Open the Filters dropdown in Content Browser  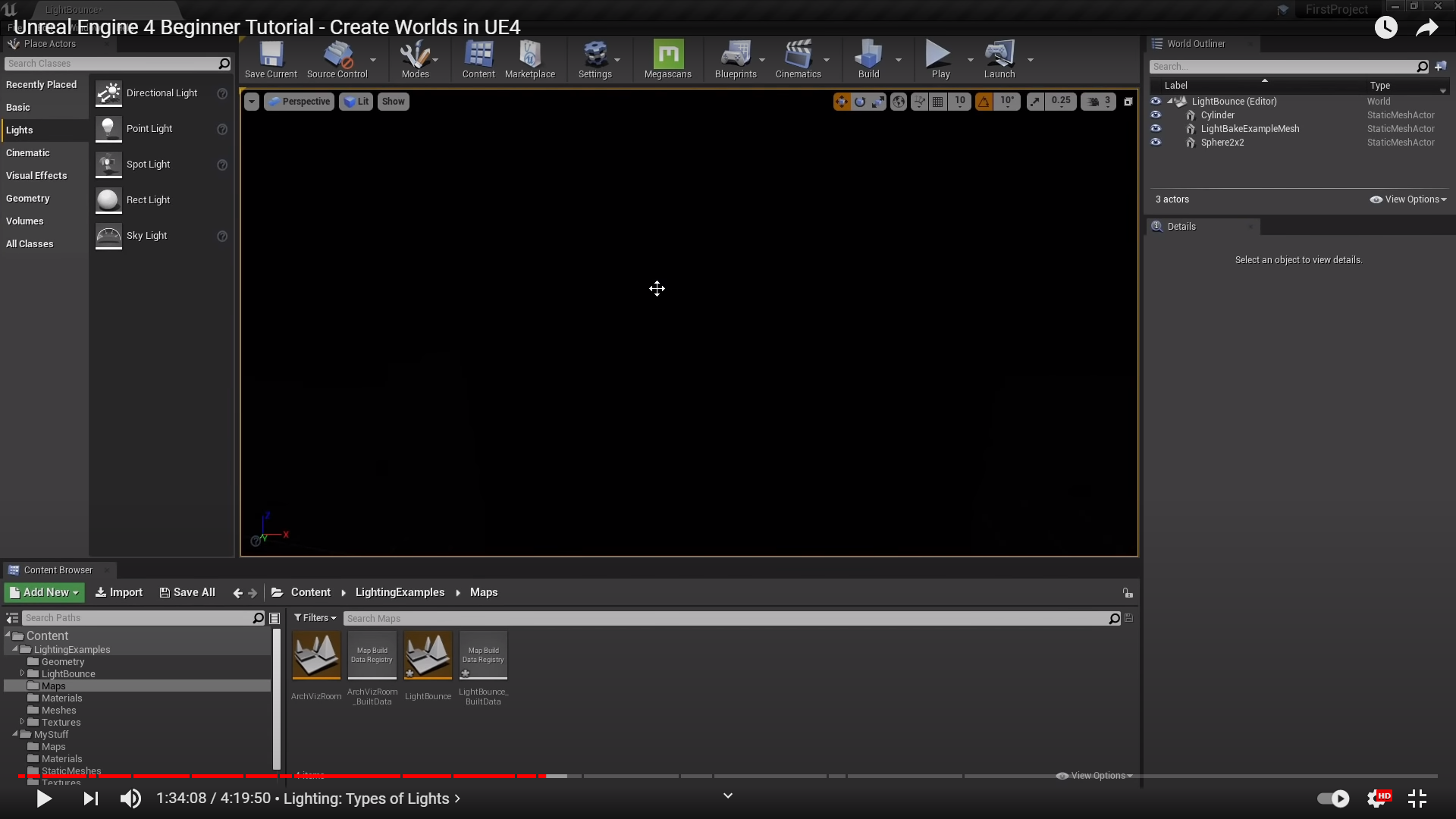click(315, 618)
